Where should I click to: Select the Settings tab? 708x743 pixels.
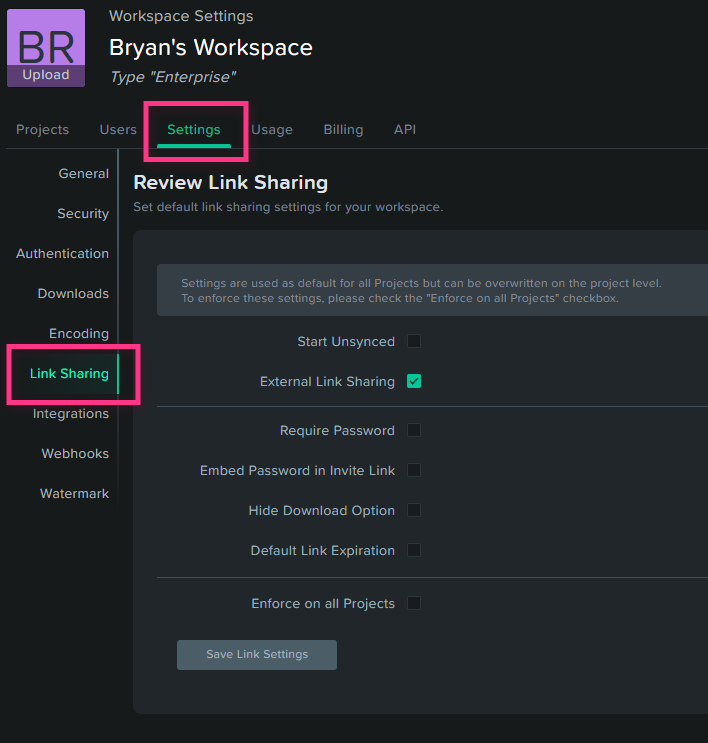pos(194,130)
